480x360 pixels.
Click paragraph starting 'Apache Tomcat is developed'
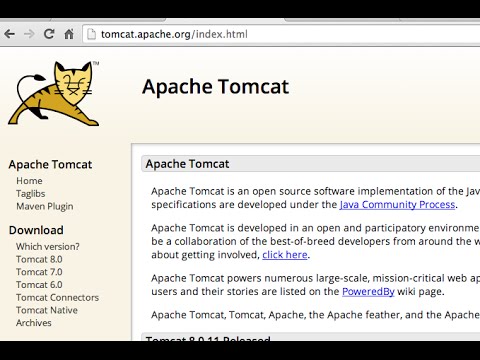tap(315, 241)
